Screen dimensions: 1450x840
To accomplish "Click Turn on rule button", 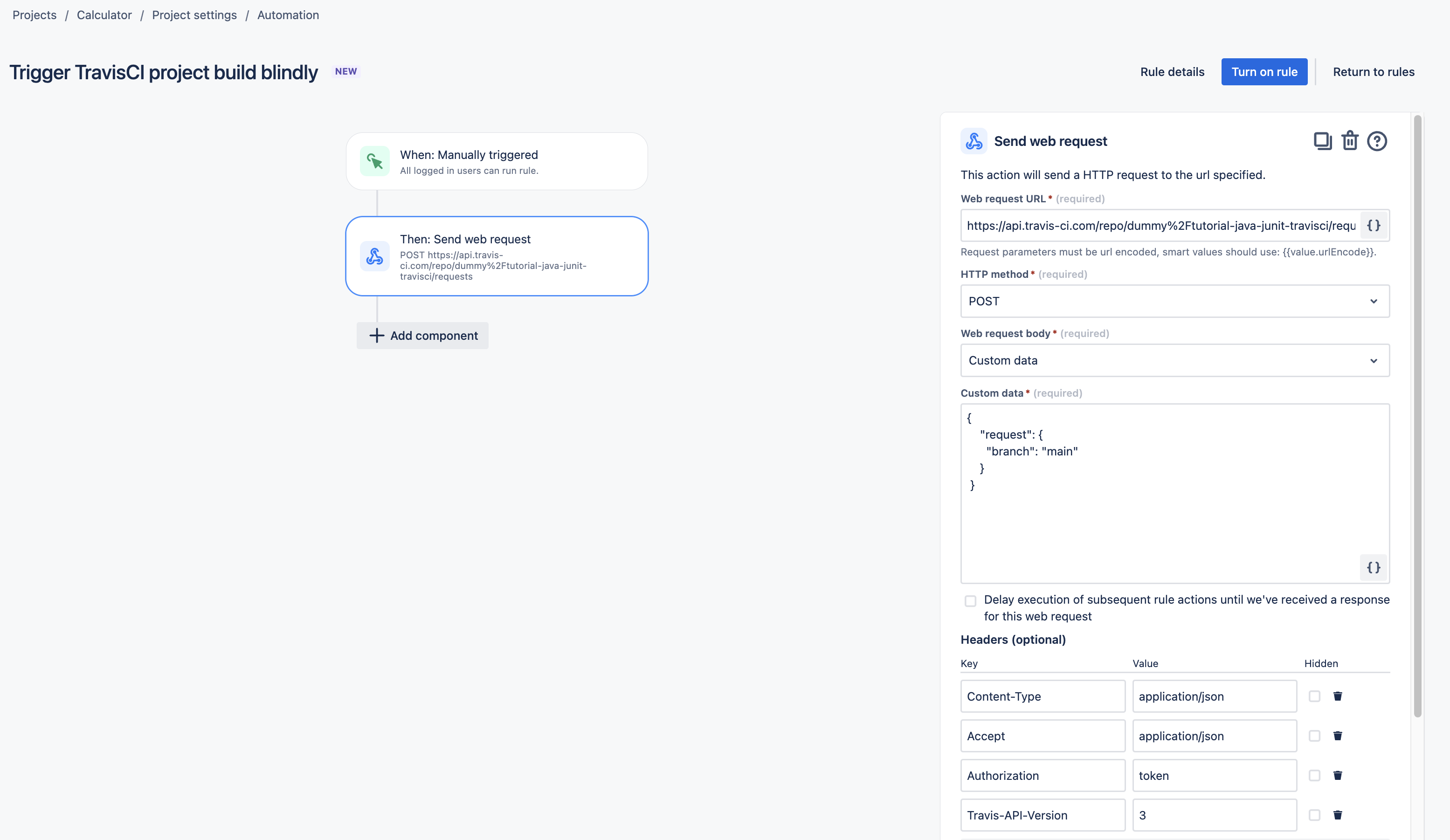I will (1264, 72).
